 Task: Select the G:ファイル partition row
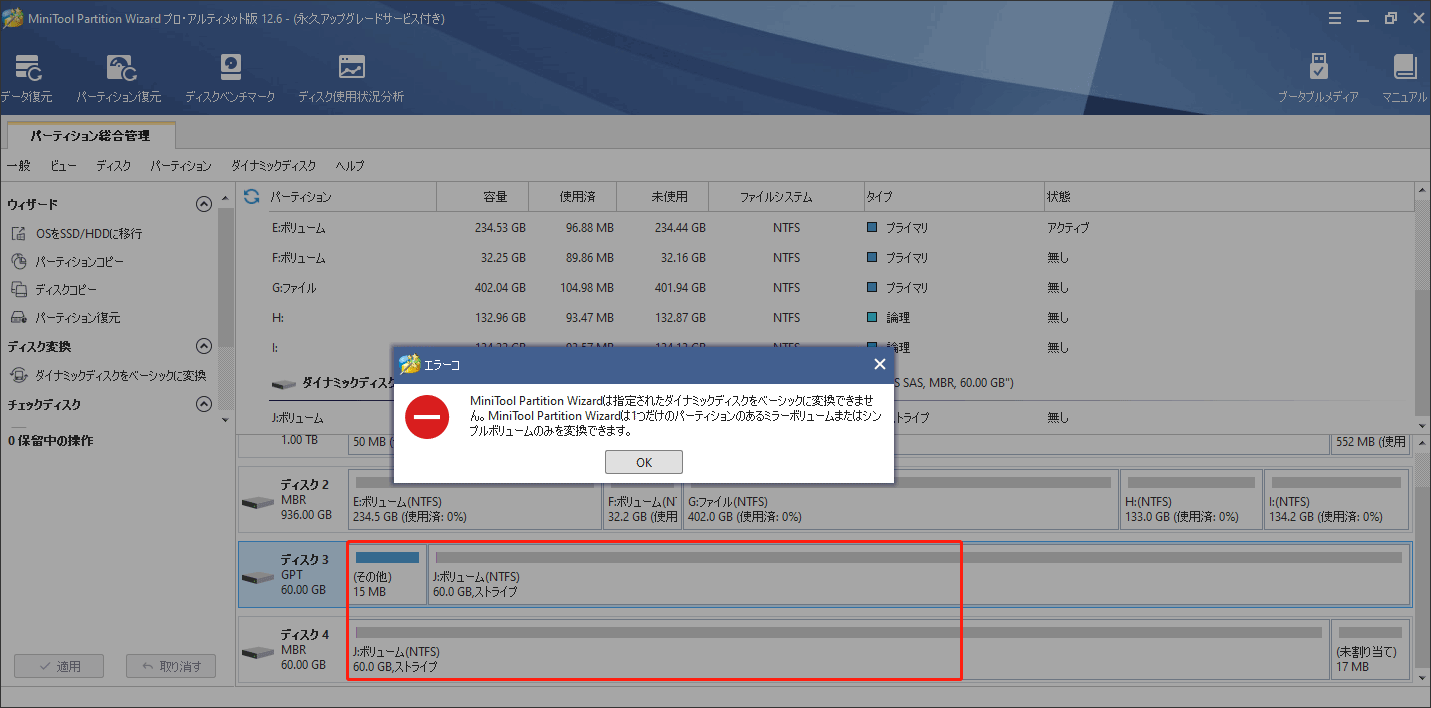pos(294,288)
